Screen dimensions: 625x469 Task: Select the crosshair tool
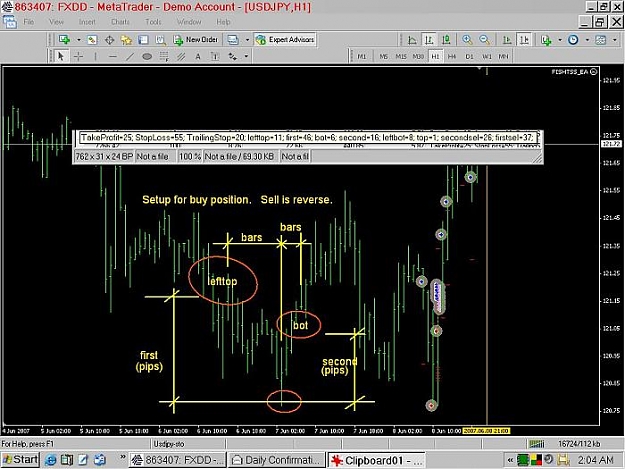pyautogui.click(x=79, y=56)
